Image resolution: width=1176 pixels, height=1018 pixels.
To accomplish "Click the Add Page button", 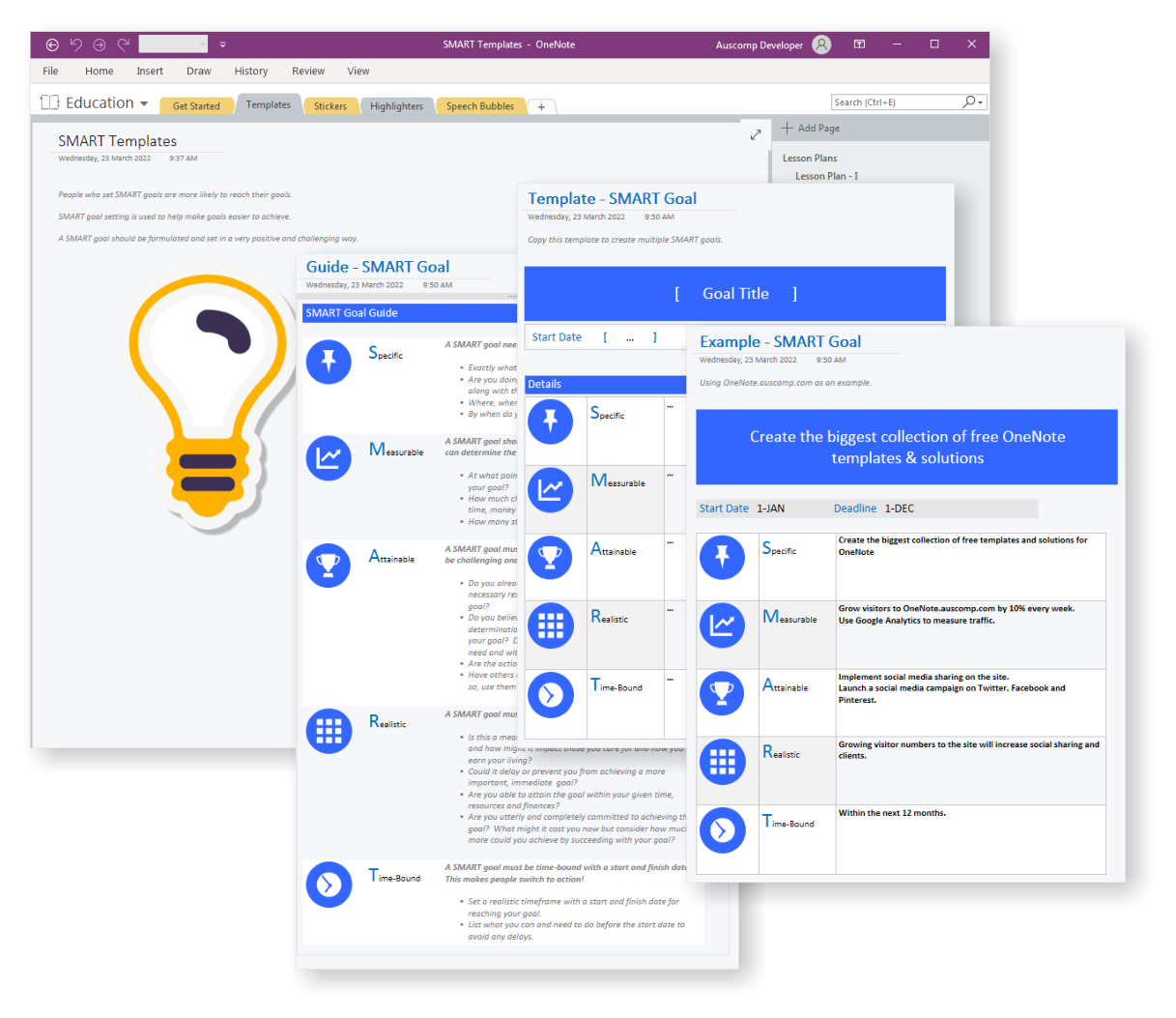I will tap(811, 129).
